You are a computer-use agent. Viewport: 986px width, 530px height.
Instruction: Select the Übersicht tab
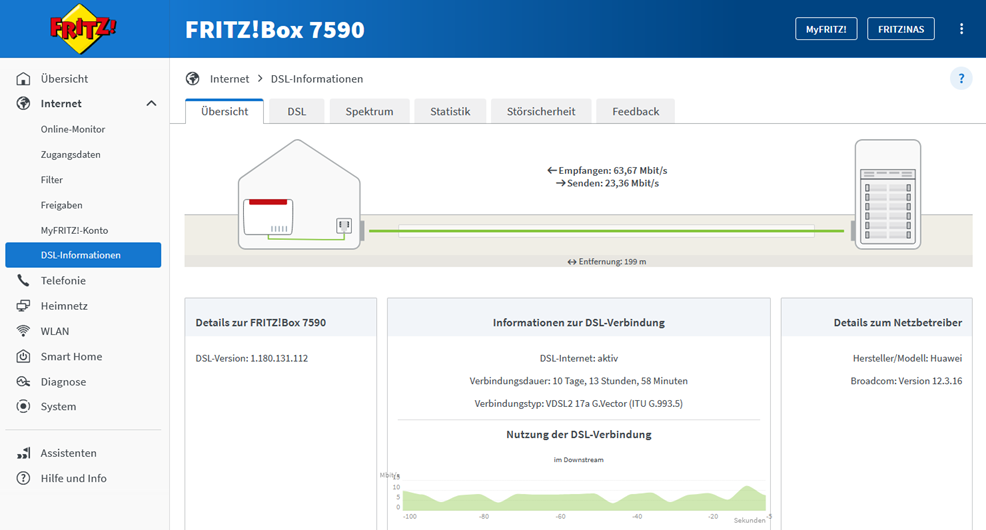click(x=224, y=111)
